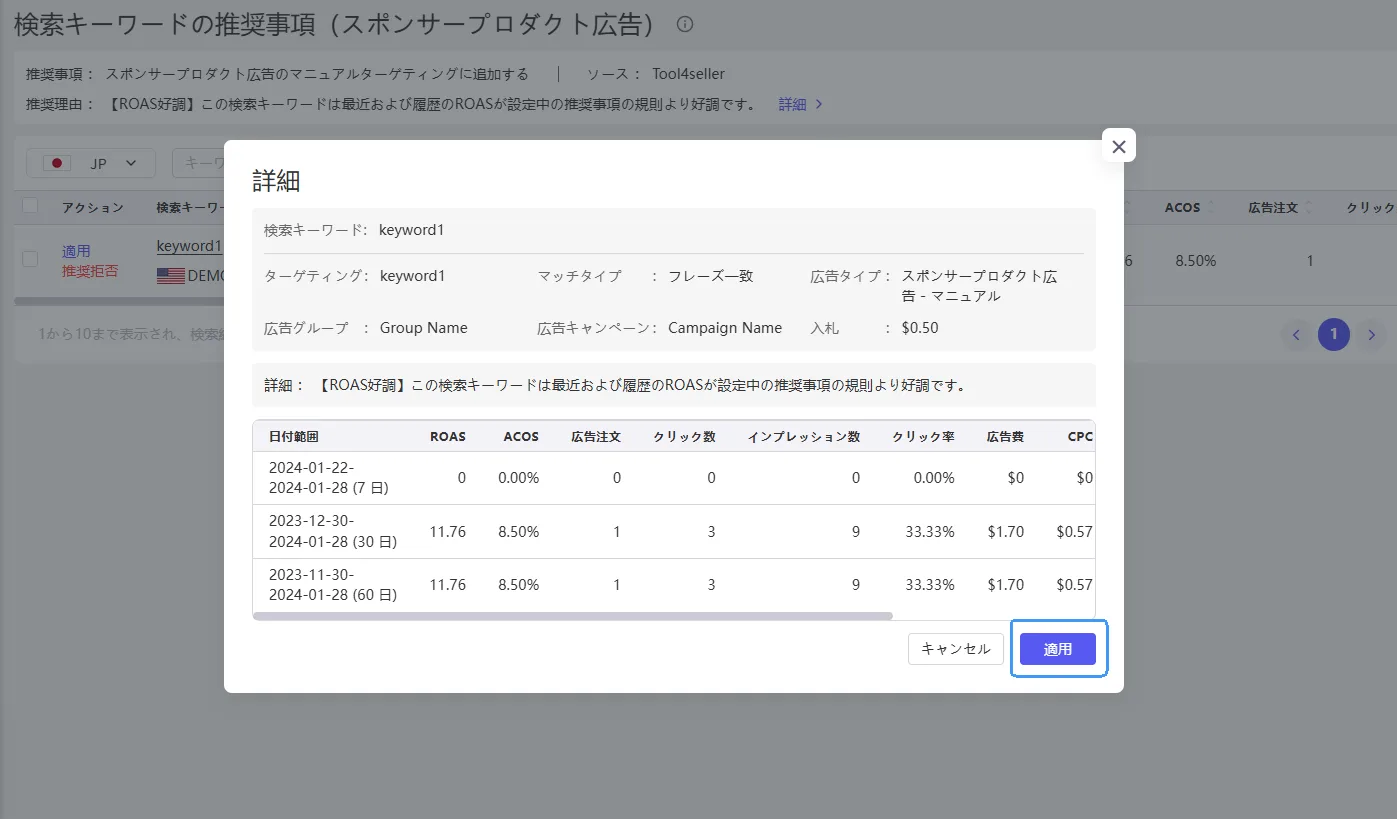Click Campaign Name value
The height and width of the screenshot is (819, 1397).
coord(725,328)
